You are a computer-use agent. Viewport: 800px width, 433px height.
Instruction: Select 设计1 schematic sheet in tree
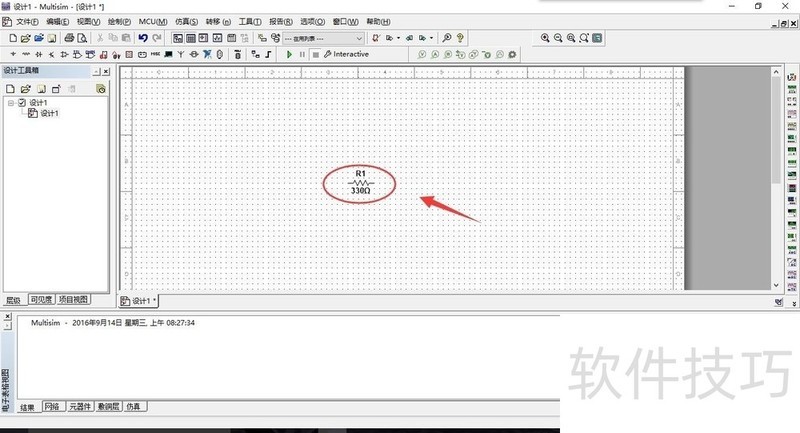coord(49,113)
